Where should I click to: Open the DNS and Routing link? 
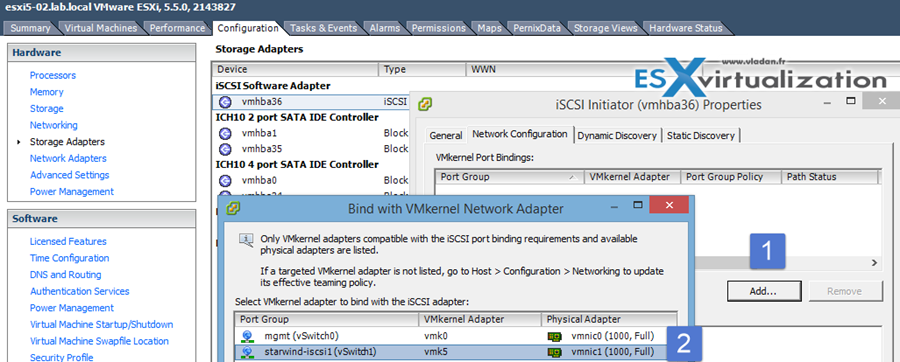pos(65,275)
